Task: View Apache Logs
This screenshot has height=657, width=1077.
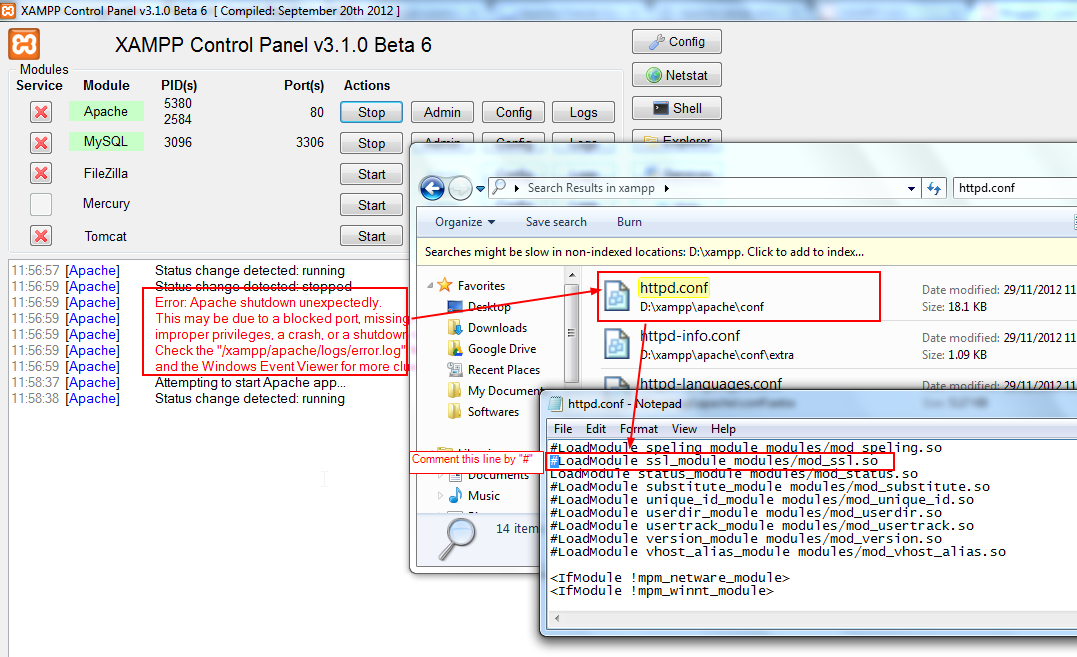Action: tap(583, 113)
